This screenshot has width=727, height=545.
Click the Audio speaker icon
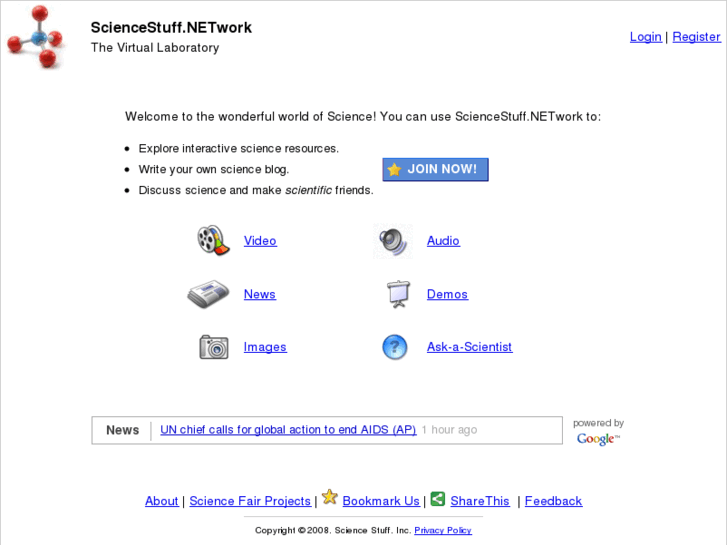393,241
